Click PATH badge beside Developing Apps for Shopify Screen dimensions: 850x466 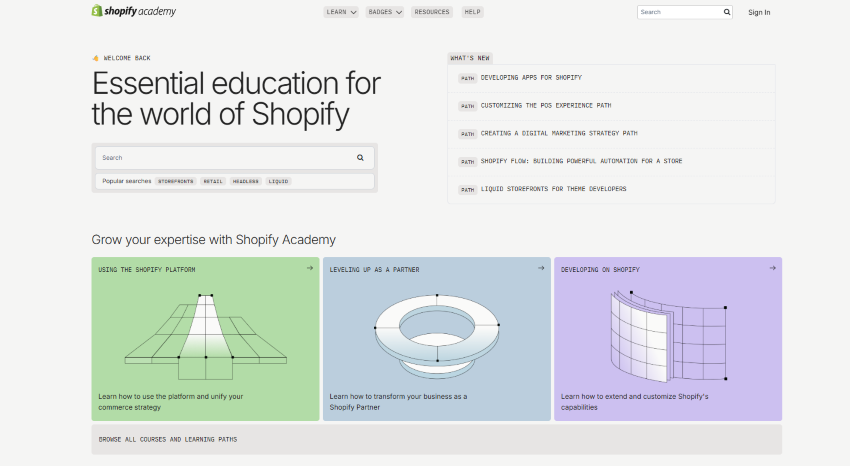click(467, 78)
